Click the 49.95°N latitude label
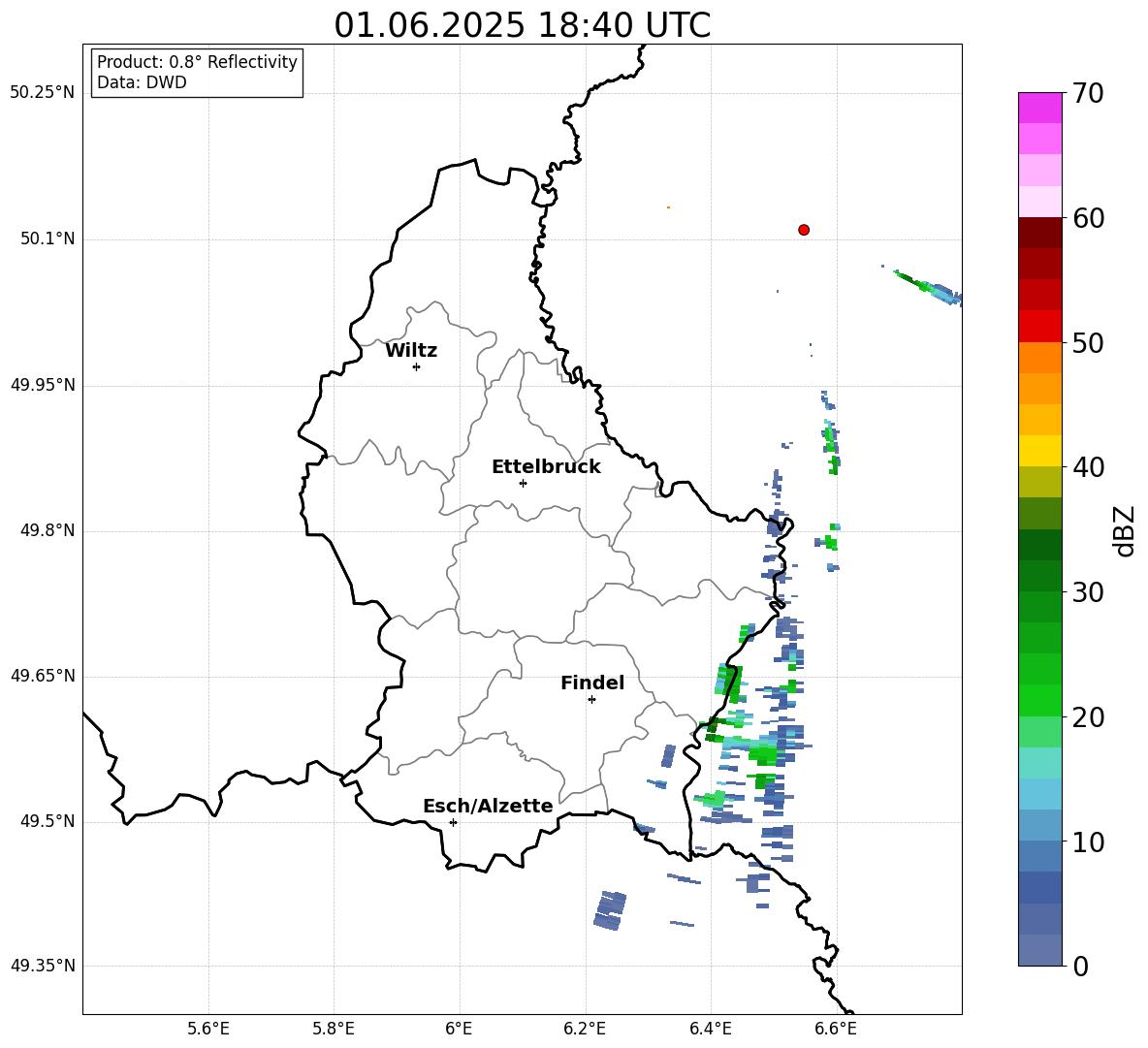Viewport: 1148px width, 1048px height. [43, 385]
